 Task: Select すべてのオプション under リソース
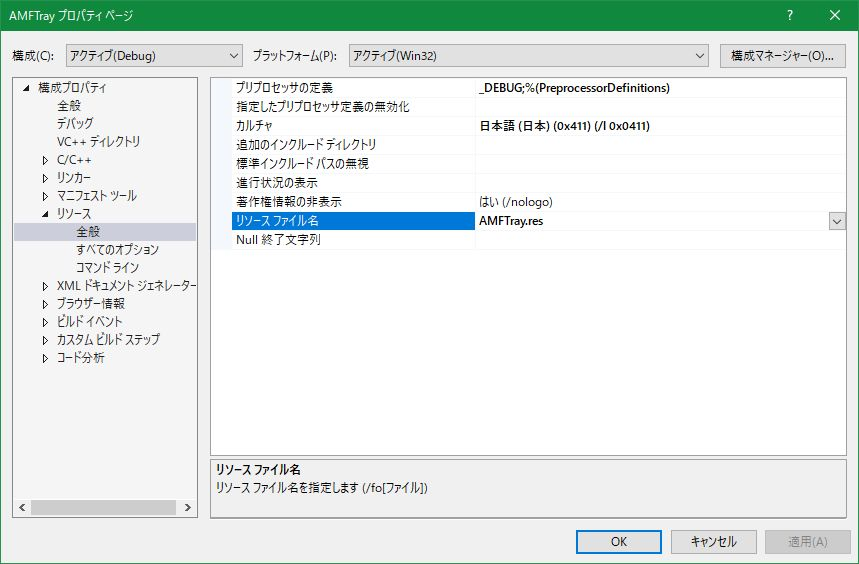click(117, 250)
